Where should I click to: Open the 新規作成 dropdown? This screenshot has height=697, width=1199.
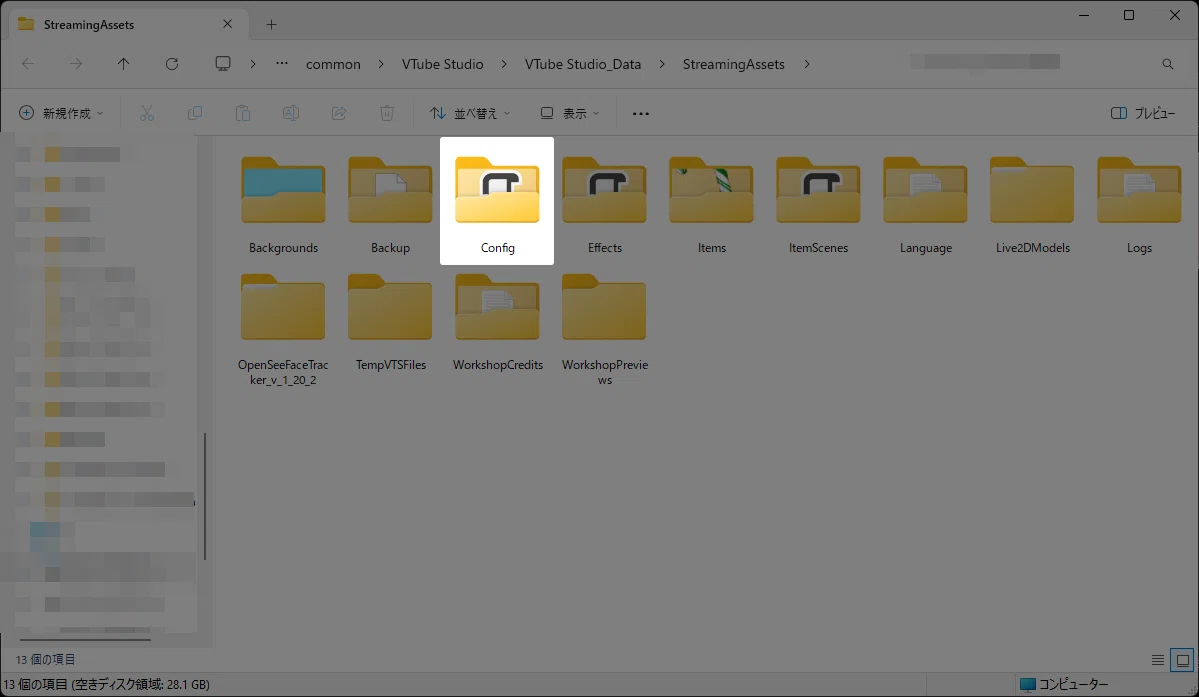pos(61,113)
